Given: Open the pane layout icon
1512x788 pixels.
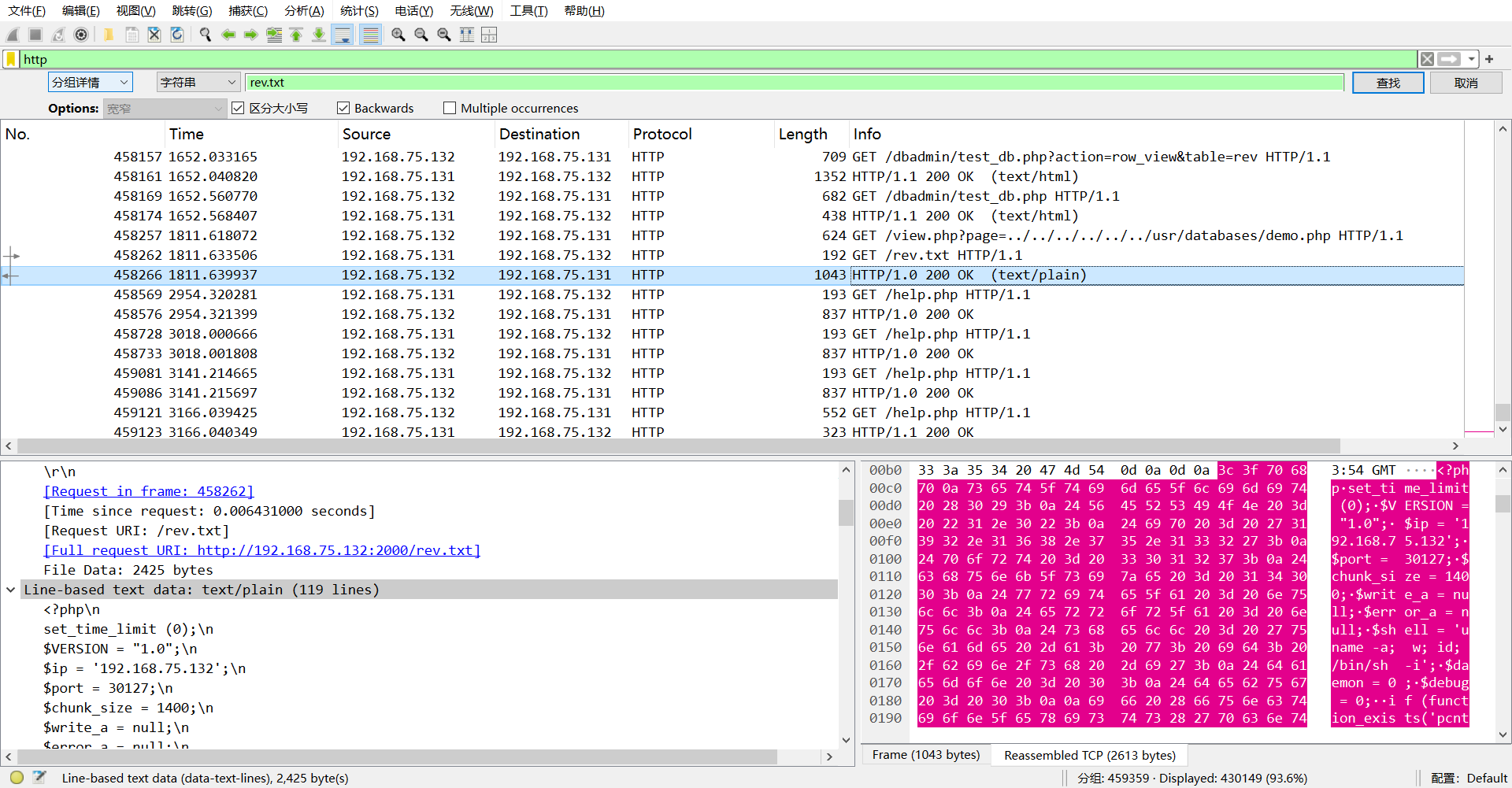Looking at the screenshot, I should tap(489, 35).
